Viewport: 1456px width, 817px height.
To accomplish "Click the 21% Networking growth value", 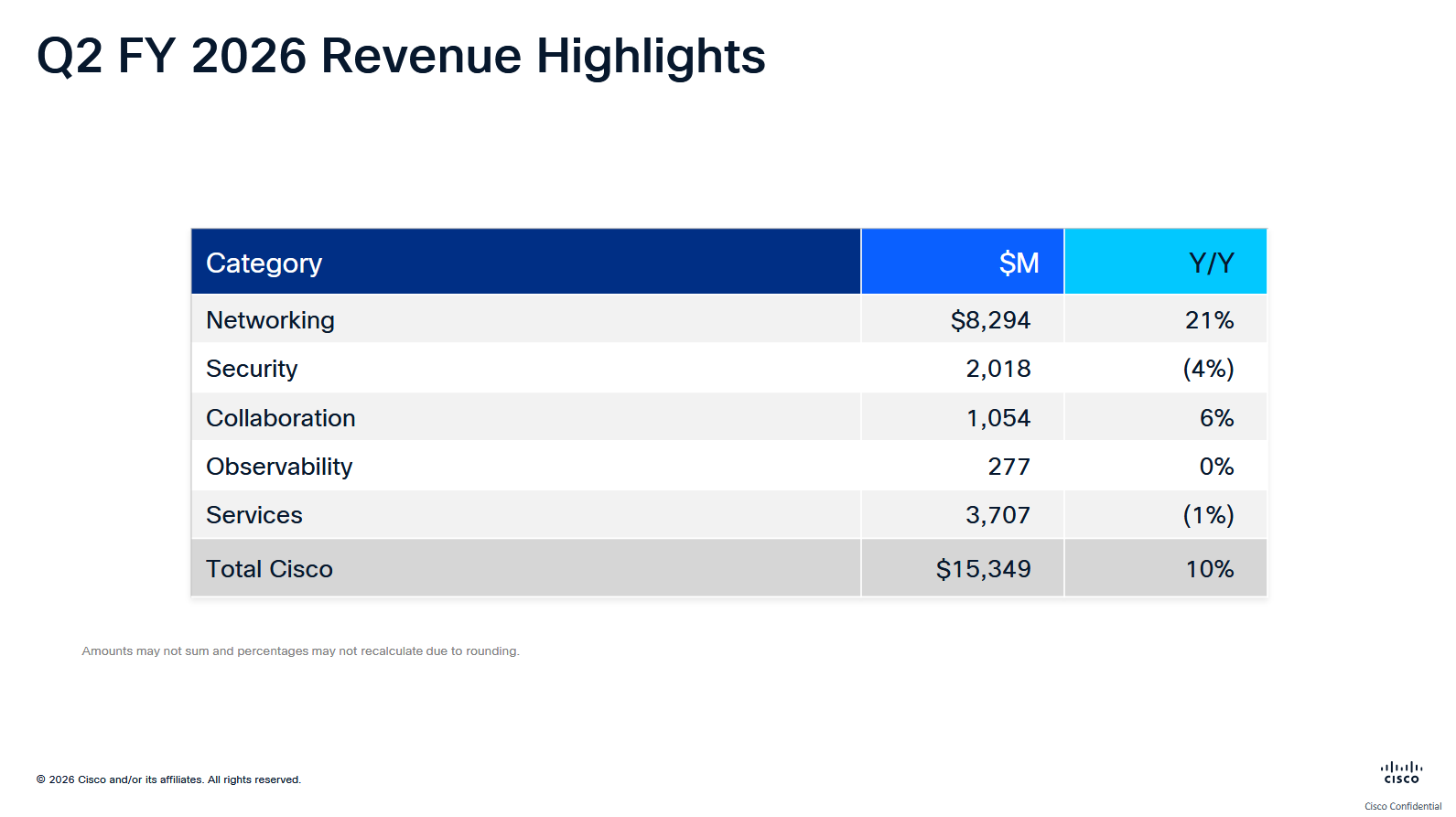I will pyautogui.click(x=1209, y=320).
